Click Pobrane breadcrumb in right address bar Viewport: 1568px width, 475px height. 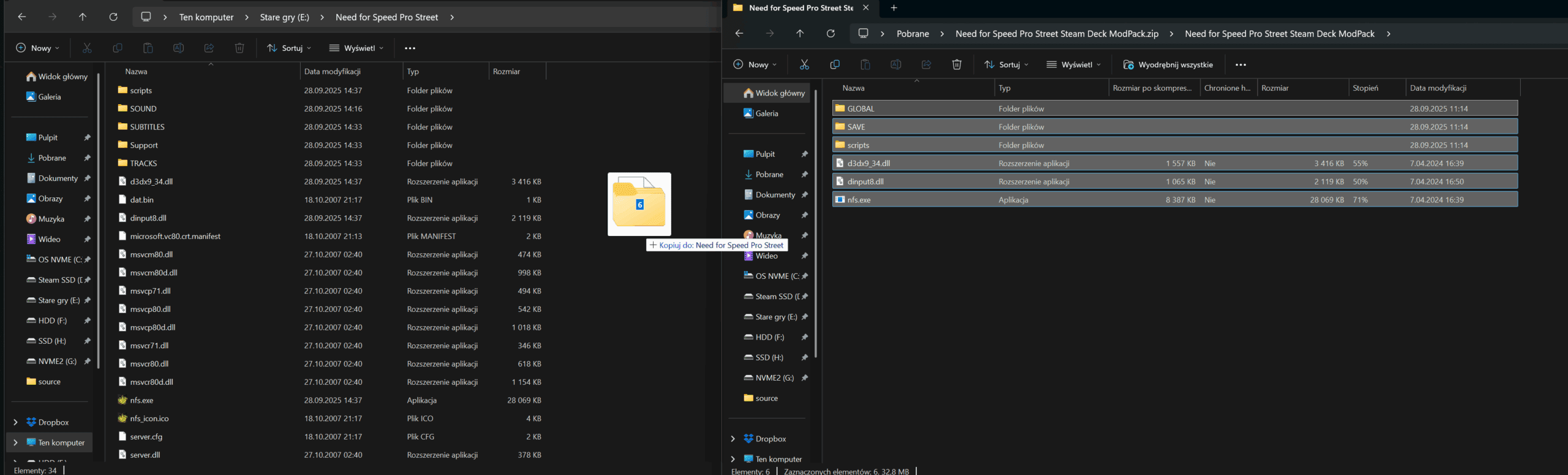[x=913, y=34]
